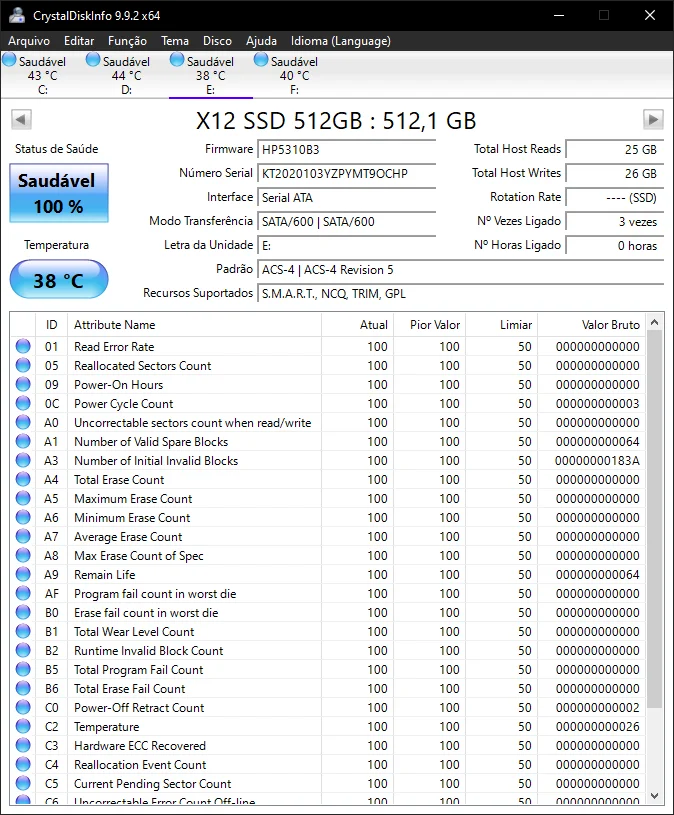Screen dimensions: 674x815
Task: Click status orb for Read Error Rate
Action: (x=23, y=346)
